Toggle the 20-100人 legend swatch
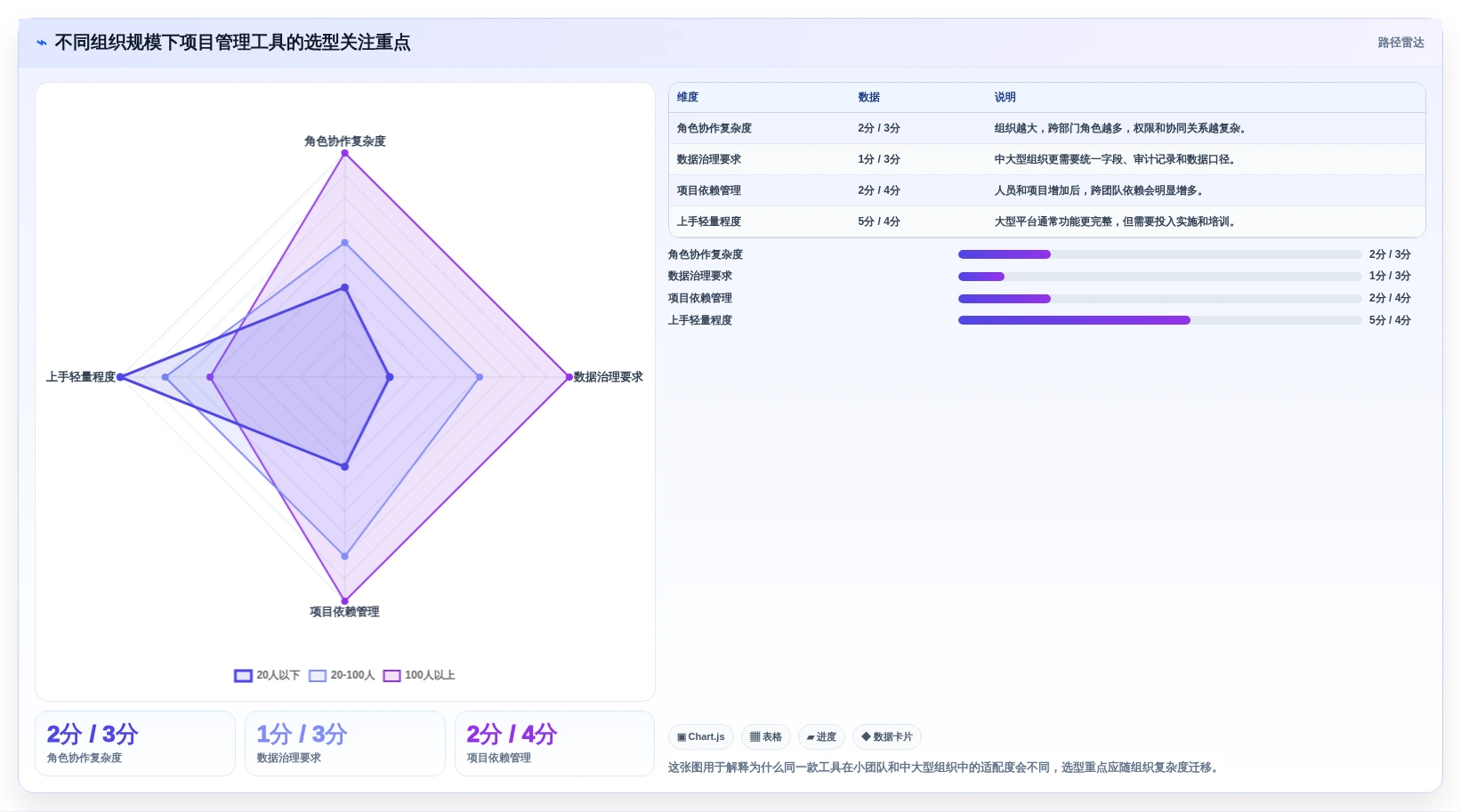Screen dimensions: 1461x812 tap(318, 676)
